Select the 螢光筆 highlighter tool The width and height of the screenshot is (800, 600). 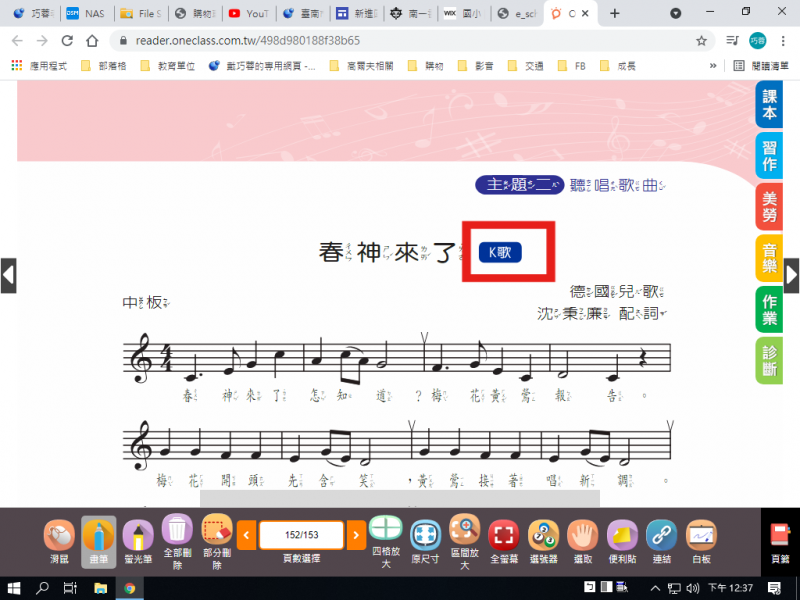tap(137, 536)
